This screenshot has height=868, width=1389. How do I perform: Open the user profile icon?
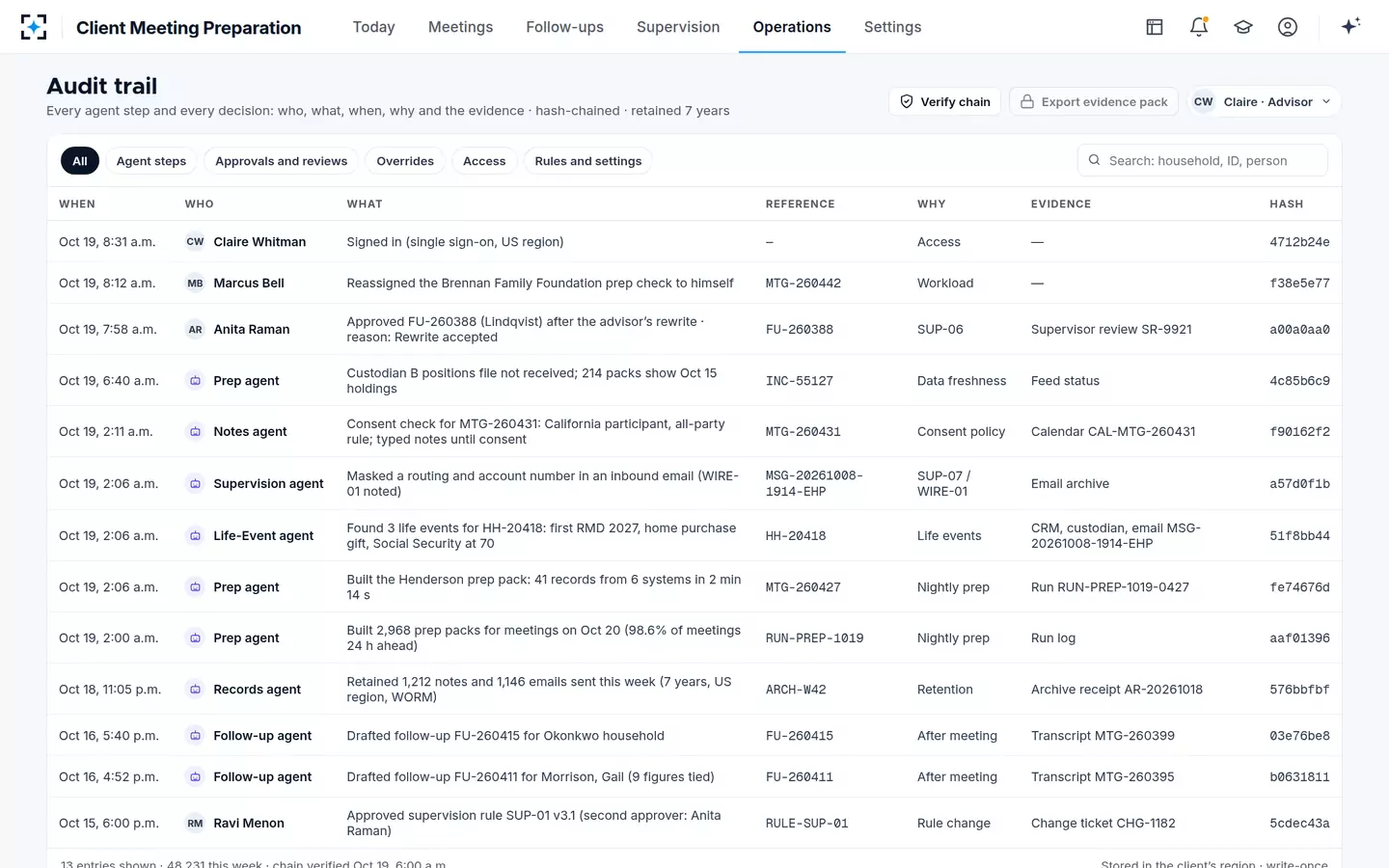pyautogui.click(x=1288, y=27)
